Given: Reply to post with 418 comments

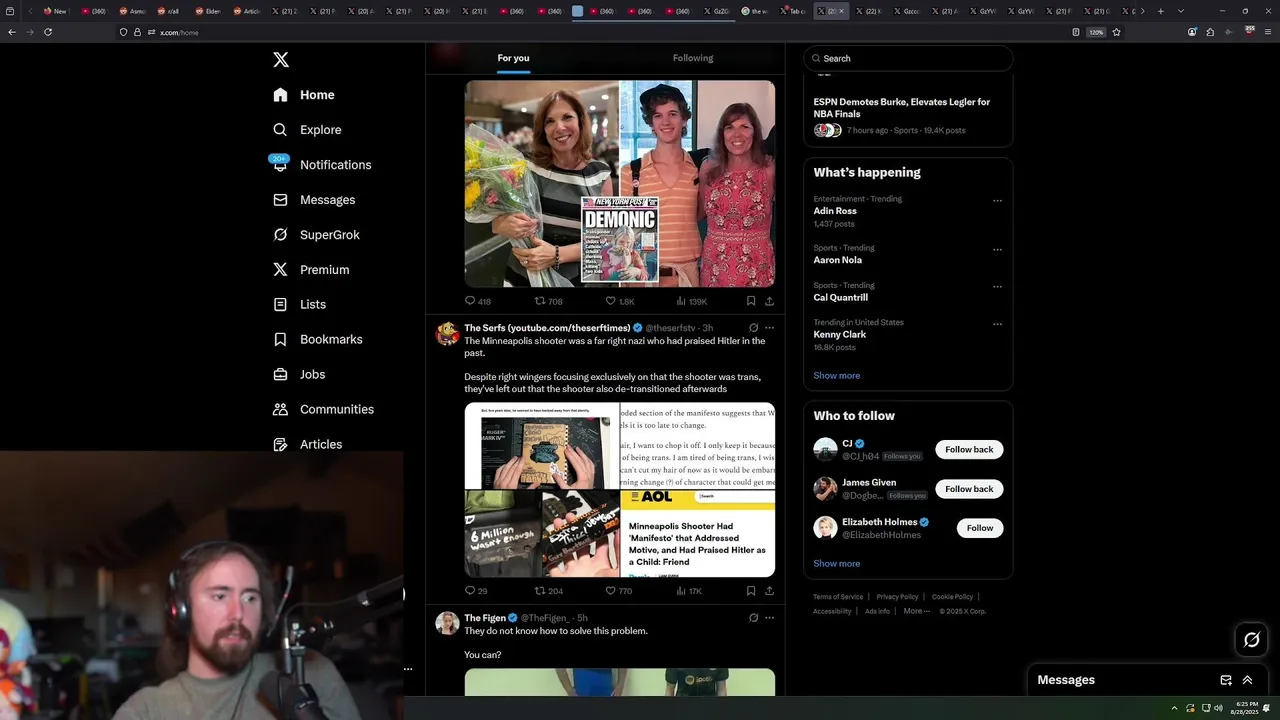Looking at the screenshot, I should 477,301.
